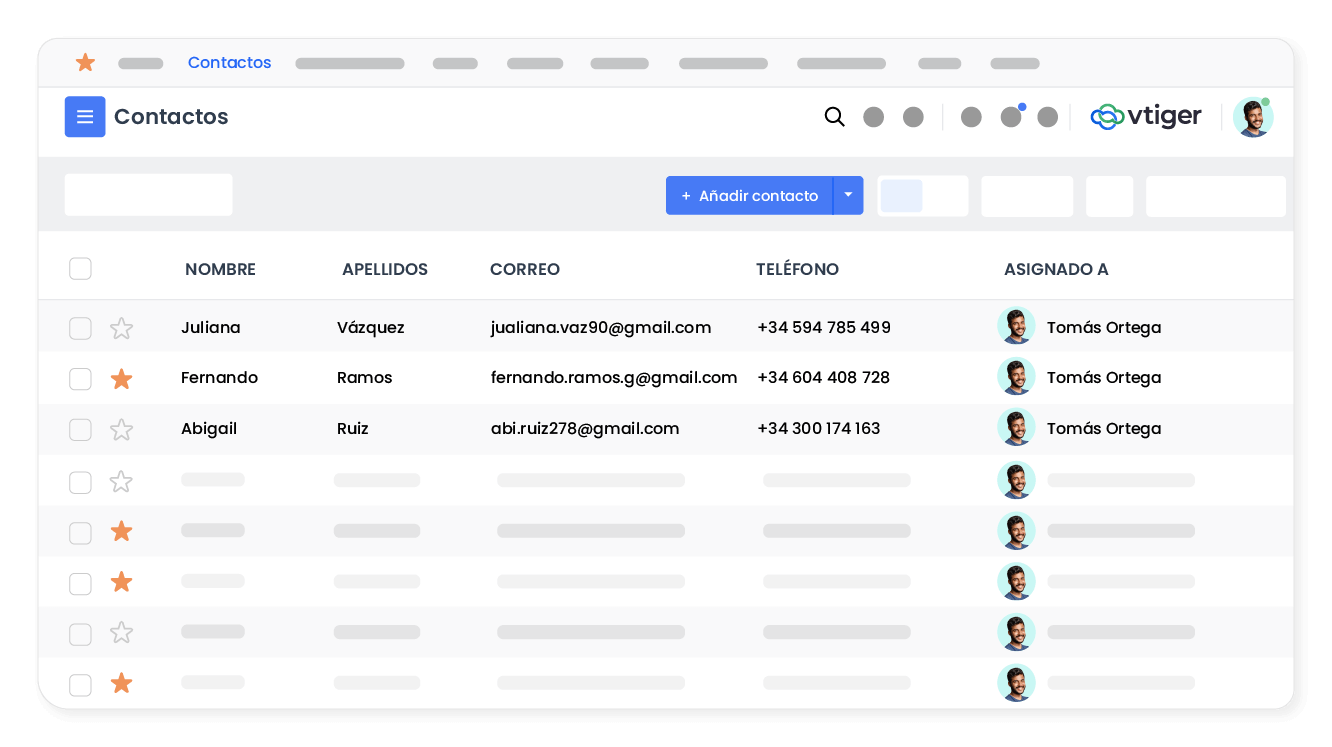
Task: Check the select-all checkbox in the header
Action: click(x=80, y=268)
